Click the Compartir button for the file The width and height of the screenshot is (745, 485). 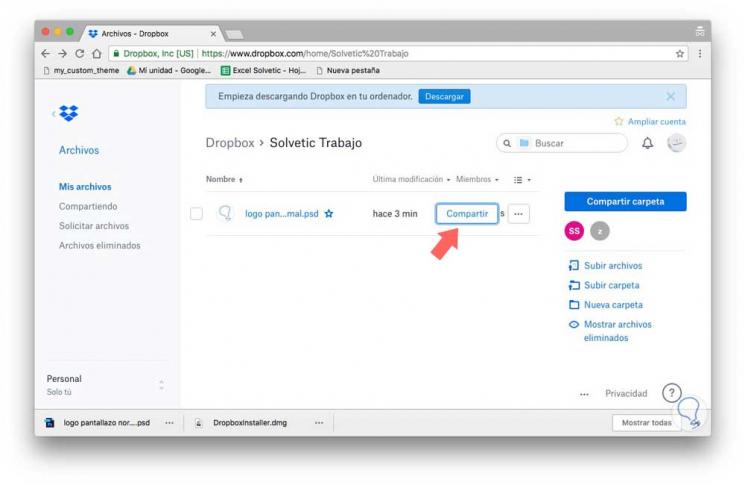coord(467,214)
